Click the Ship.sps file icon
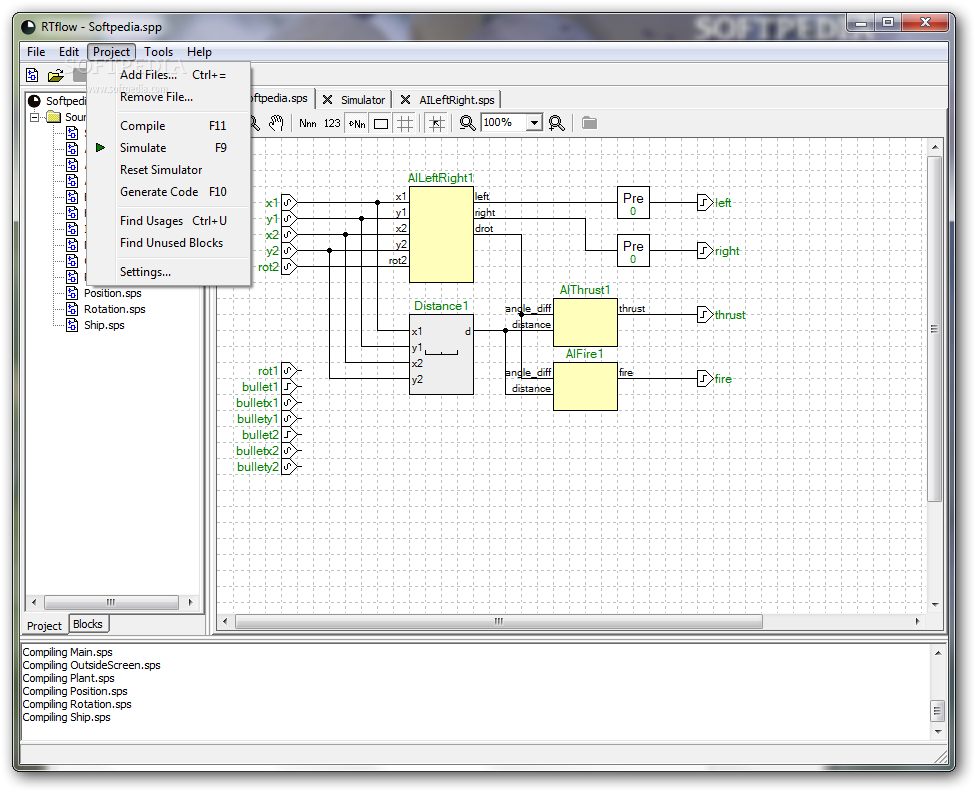The width and height of the screenshot is (976, 792). pos(72,325)
